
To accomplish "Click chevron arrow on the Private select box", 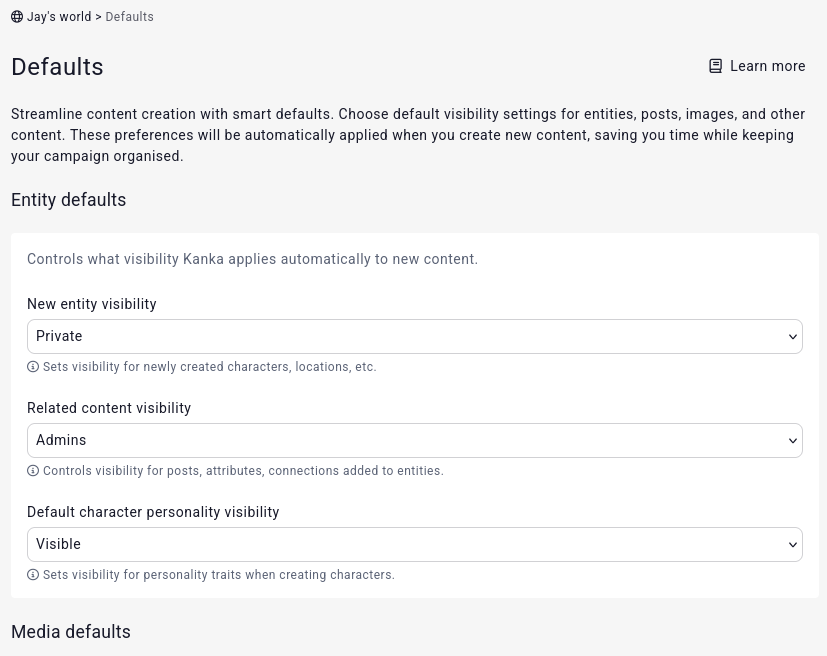I will click(x=793, y=337).
